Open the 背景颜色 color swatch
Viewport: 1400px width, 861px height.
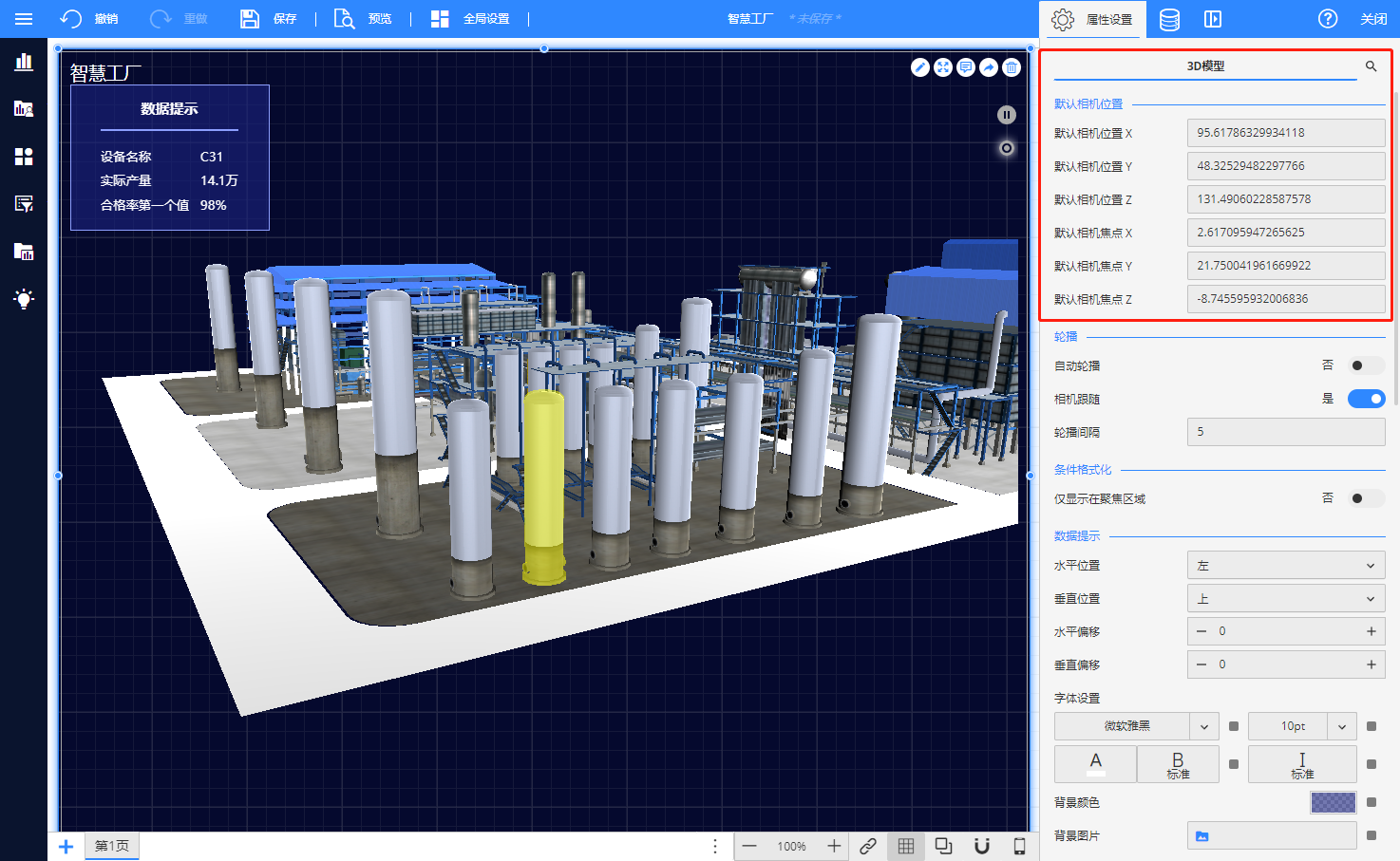pos(1333,803)
